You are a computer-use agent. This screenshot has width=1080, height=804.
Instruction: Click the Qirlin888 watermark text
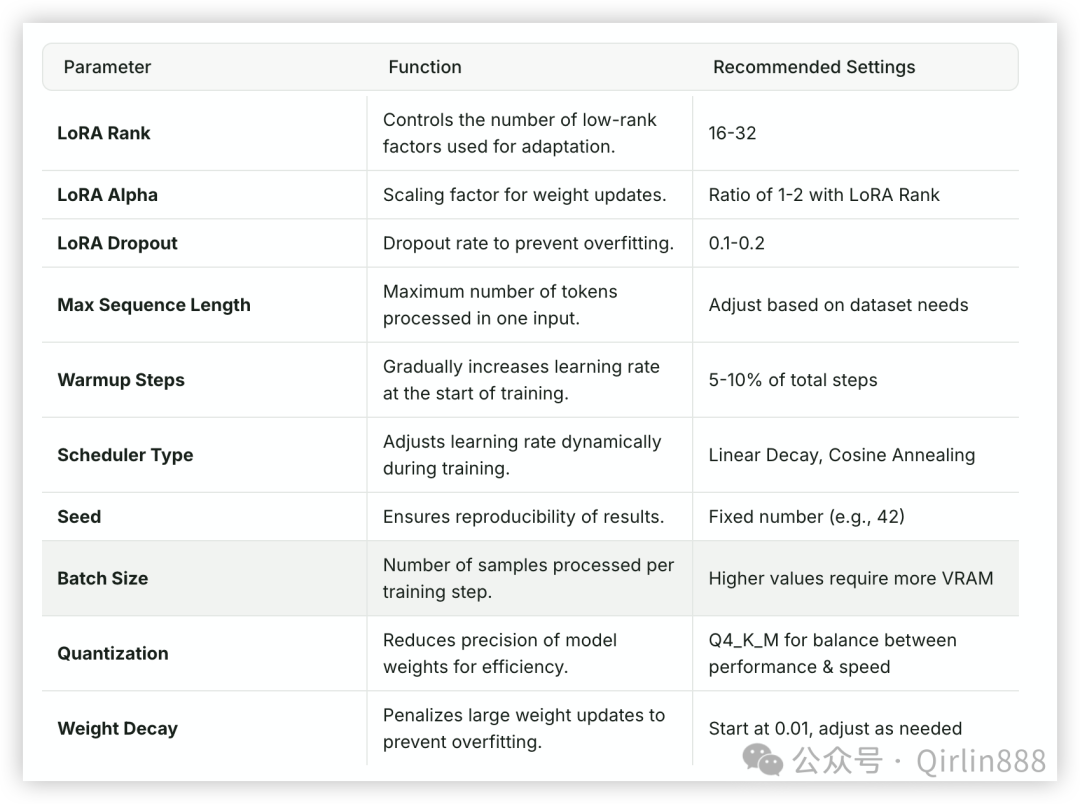tap(981, 761)
